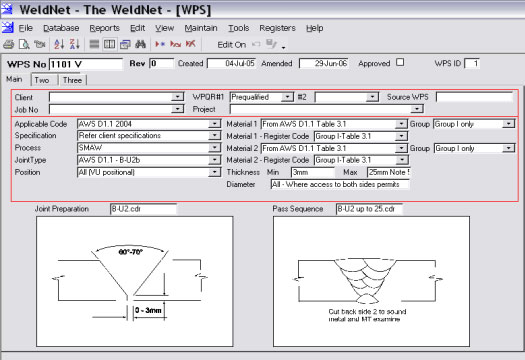Sort records descending Z to A

pyautogui.click(x=74, y=44)
